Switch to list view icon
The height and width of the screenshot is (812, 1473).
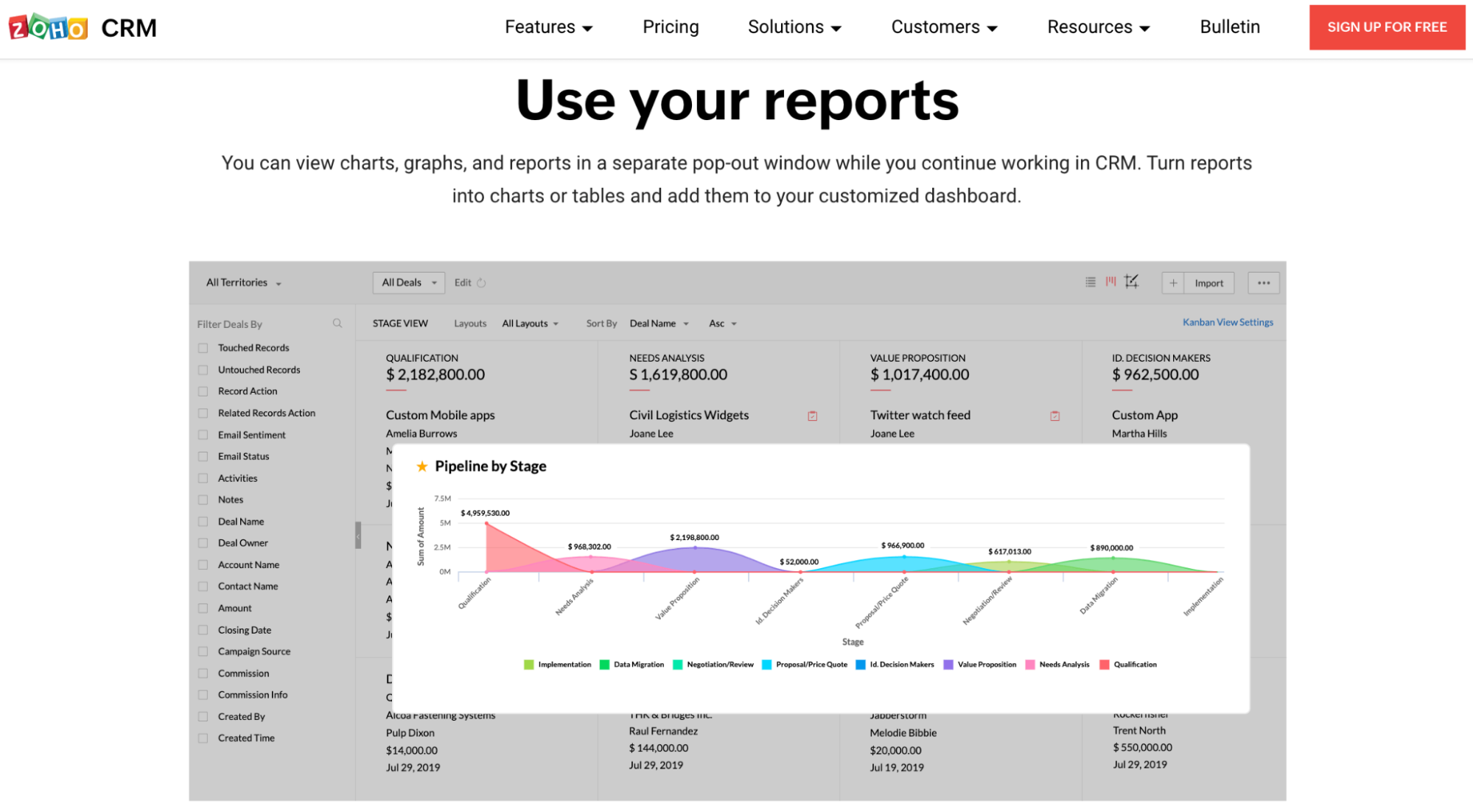click(1090, 282)
